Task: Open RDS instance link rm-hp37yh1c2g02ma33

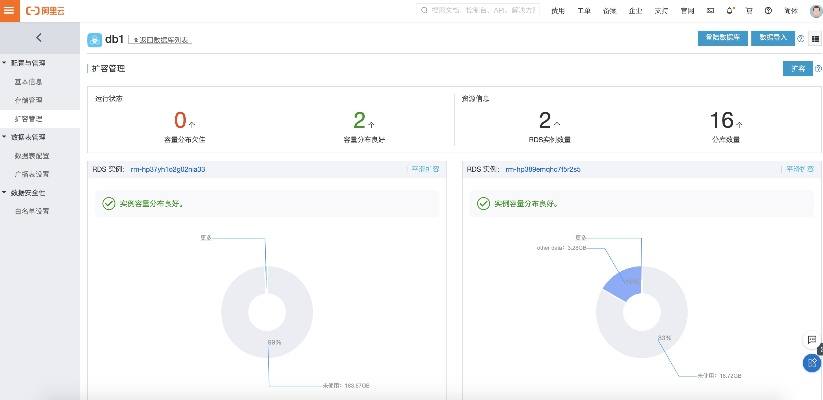Action: (168, 169)
